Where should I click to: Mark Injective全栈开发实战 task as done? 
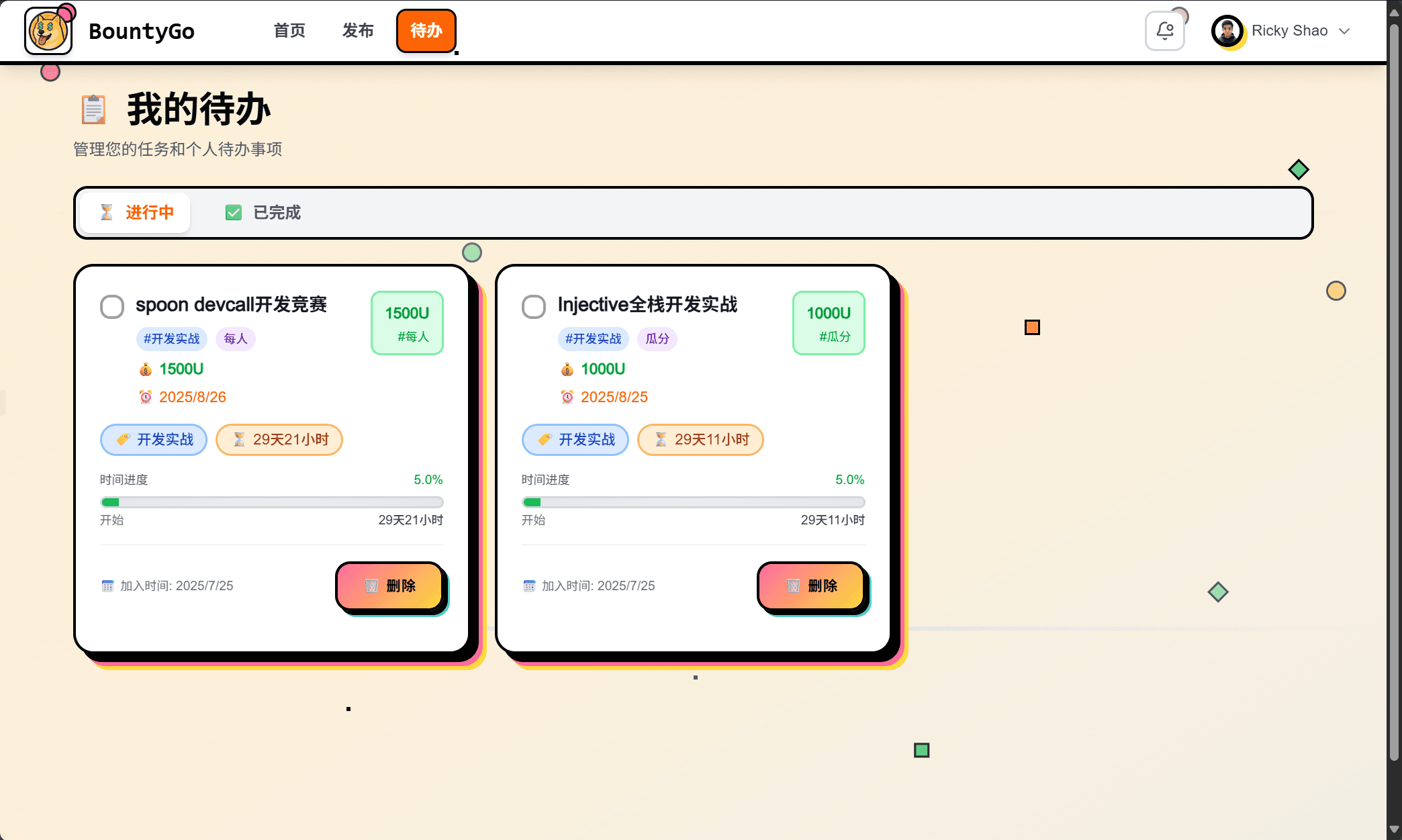point(534,307)
